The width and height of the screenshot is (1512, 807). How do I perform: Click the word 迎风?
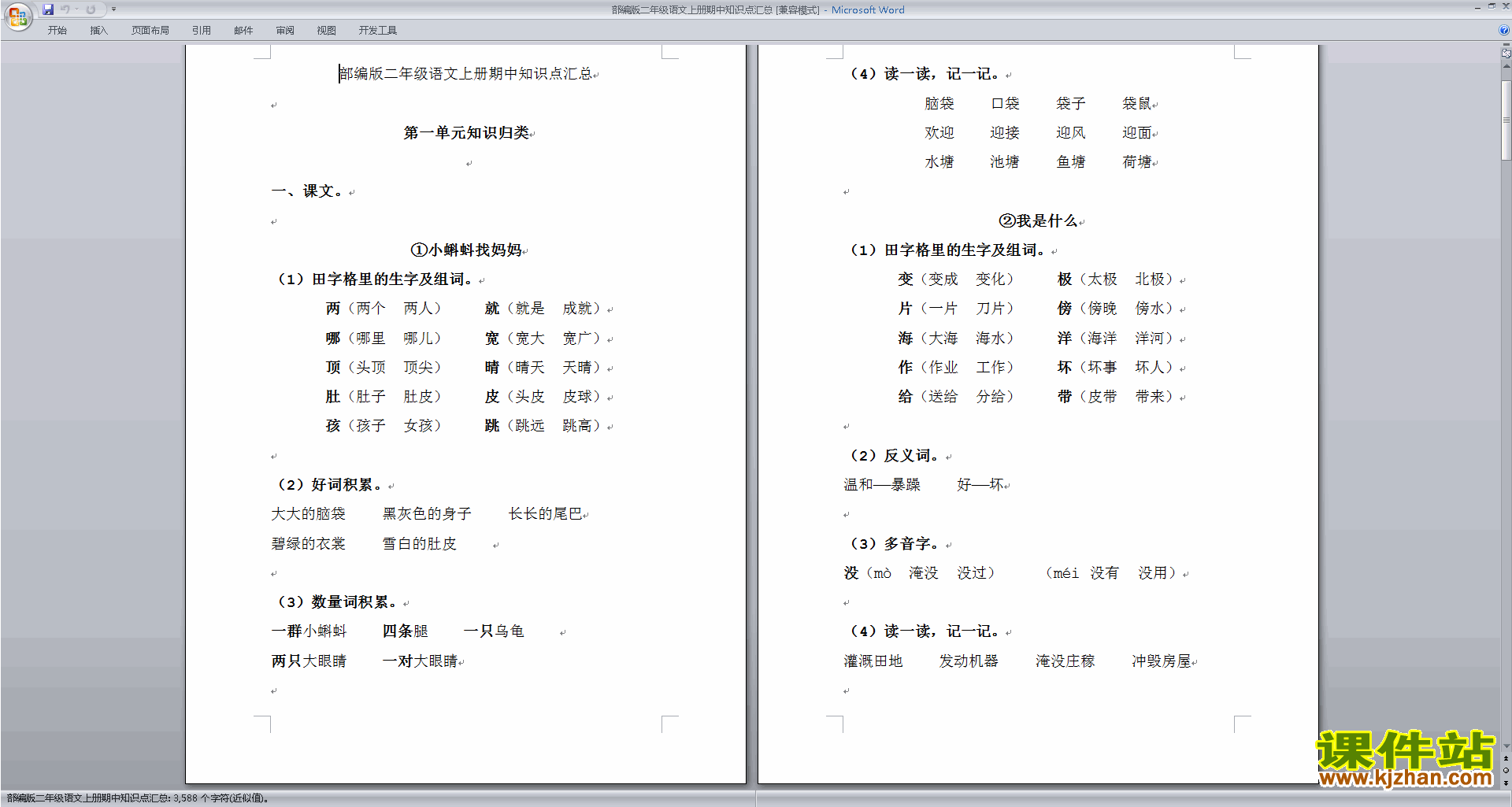click(1071, 133)
